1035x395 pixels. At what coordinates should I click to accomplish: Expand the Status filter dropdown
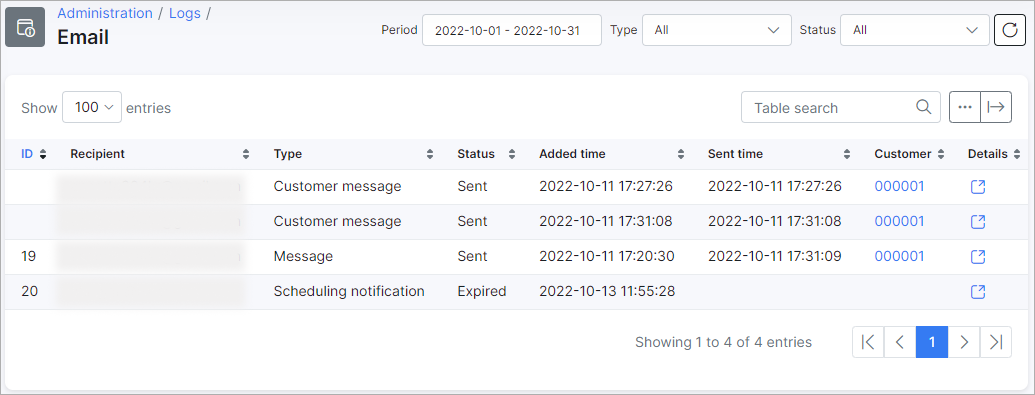(915, 30)
